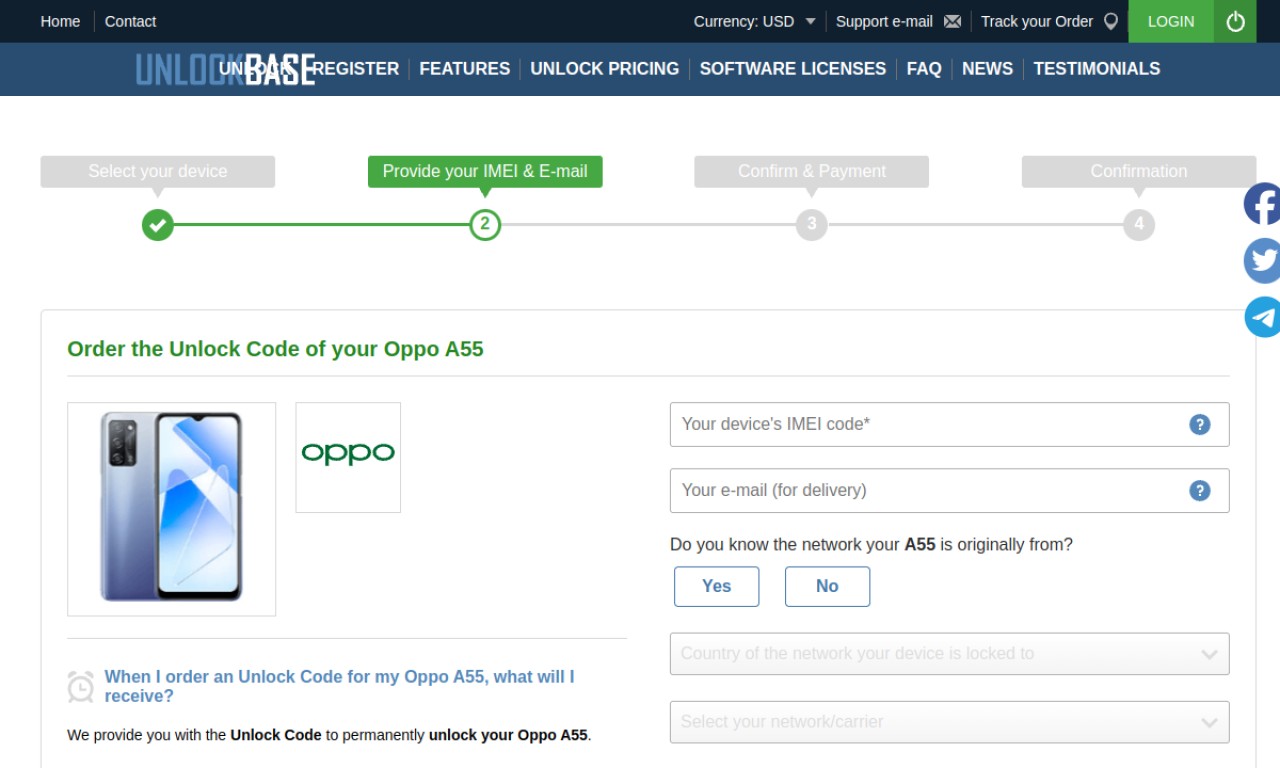This screenshot has height=768, width=1280.
Task: Go to UNLOCK PRICING in the menu
Action: [605, 69]
